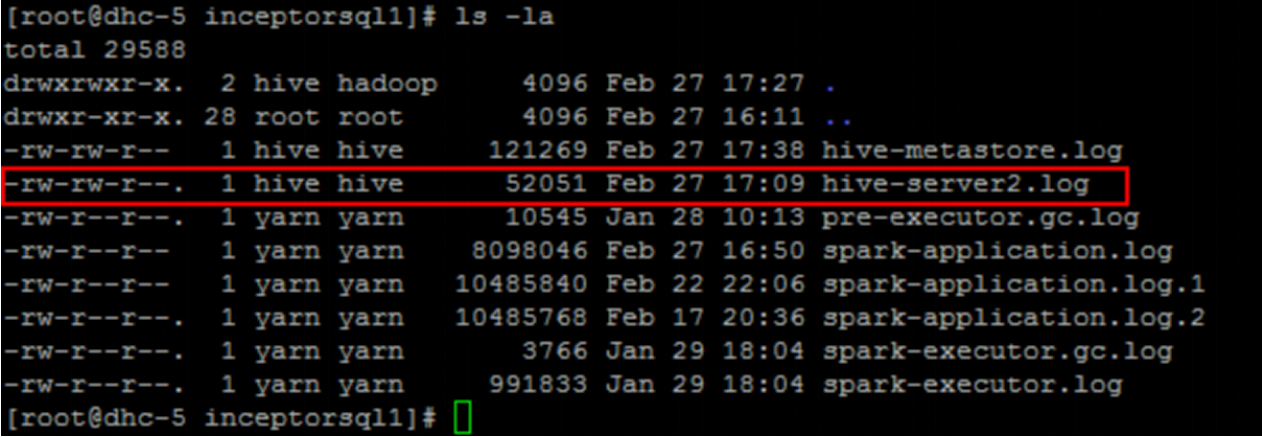Click the green cursor block at the prompt
1262x437 pixels.
tap(461, 418)
